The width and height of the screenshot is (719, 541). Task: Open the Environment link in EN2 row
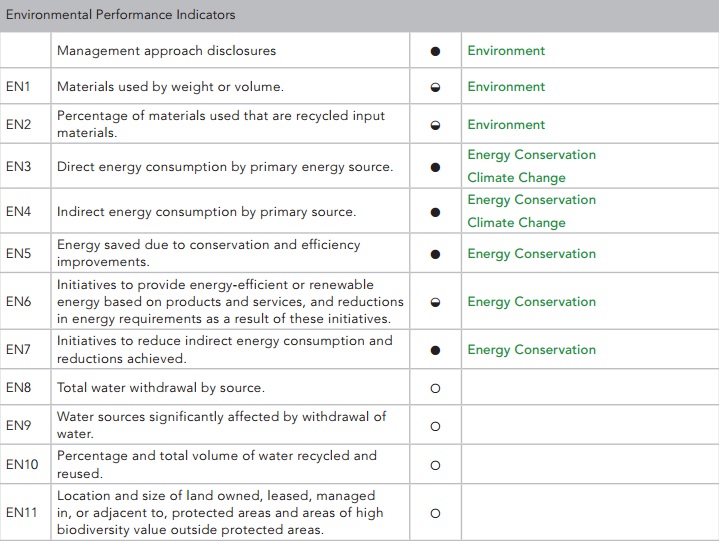[506, 124]
